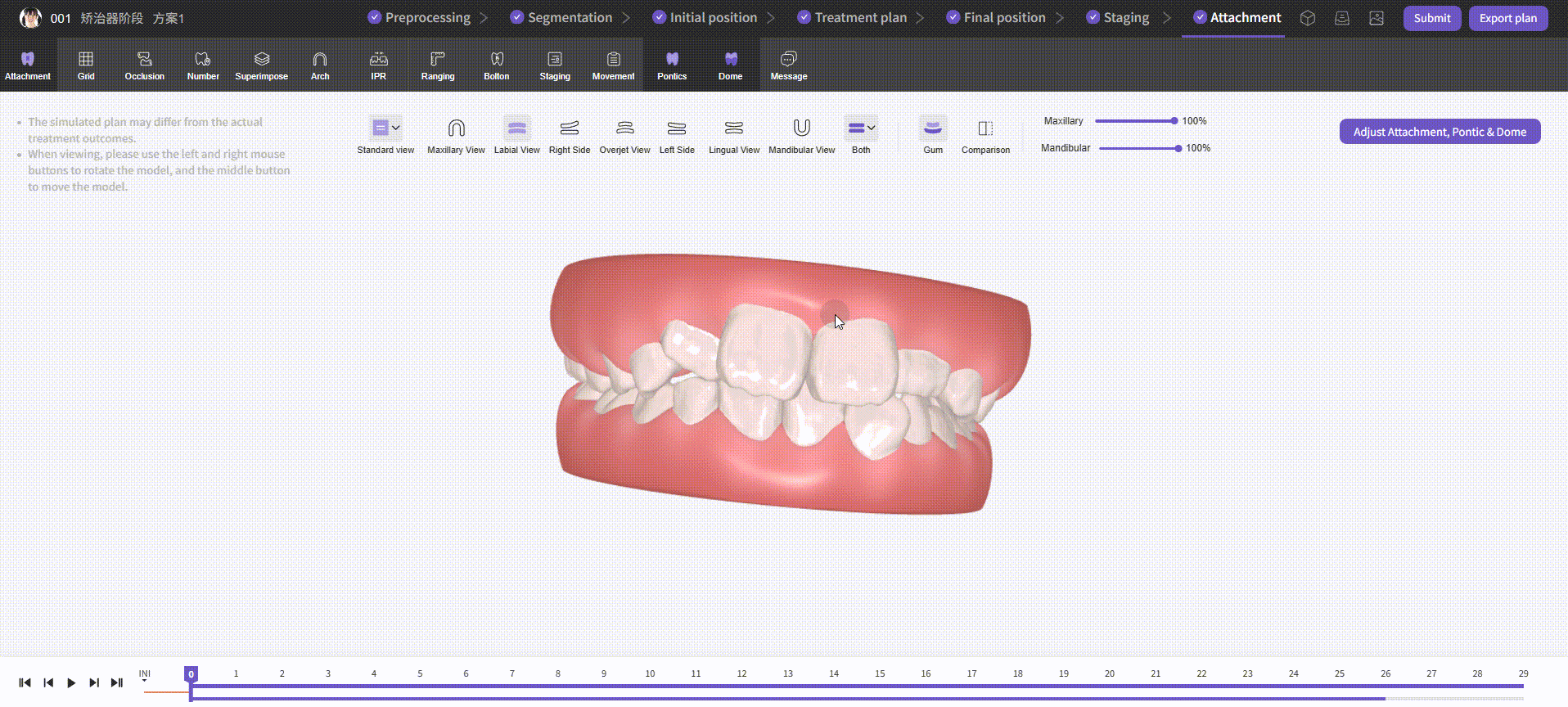Toggle the Grid overlay tool
Viewport: 1568px width, 707px height.
tap(86, 65)
